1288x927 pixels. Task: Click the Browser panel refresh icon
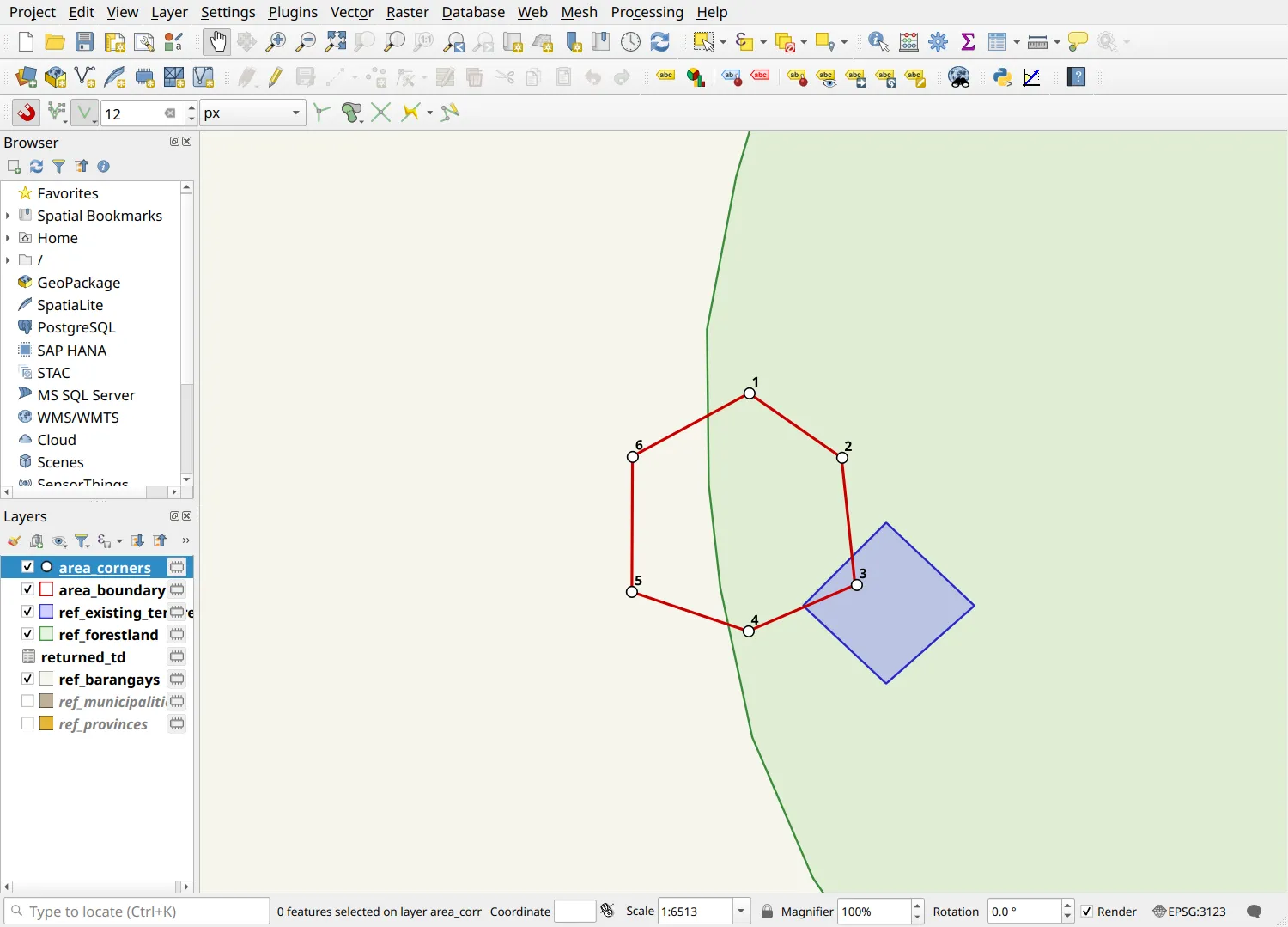pyautogui.click(x=36, y=167)
